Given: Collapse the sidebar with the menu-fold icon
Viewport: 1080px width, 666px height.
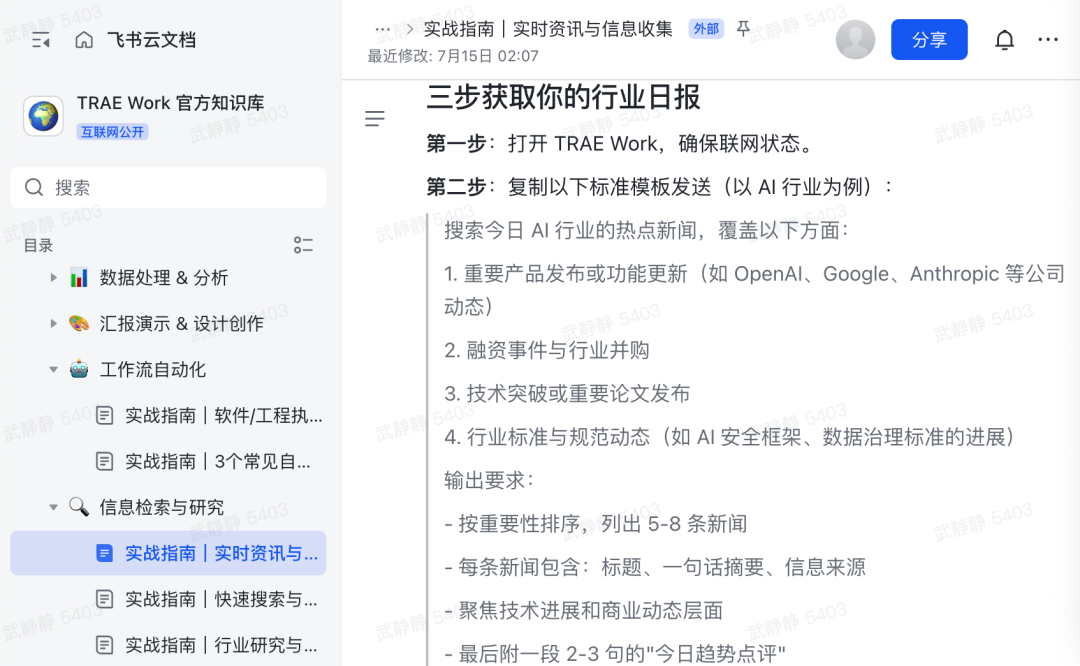Looking at the screenshot, I should [41, 41].
